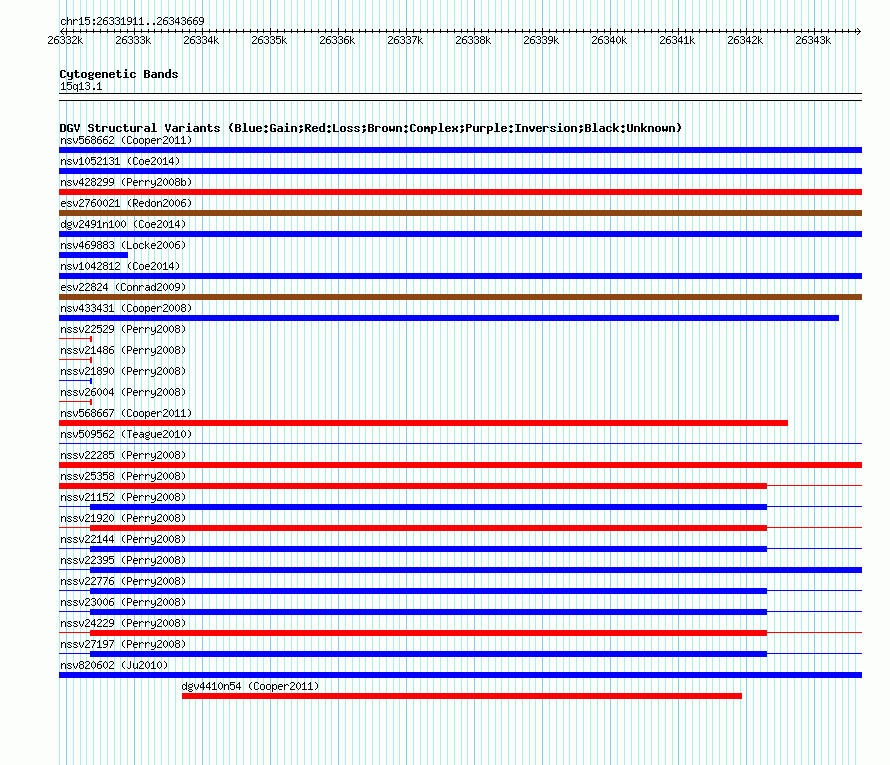
Task: Click the chr15:26331911..26343669 coordinate label
Action: 132,21
